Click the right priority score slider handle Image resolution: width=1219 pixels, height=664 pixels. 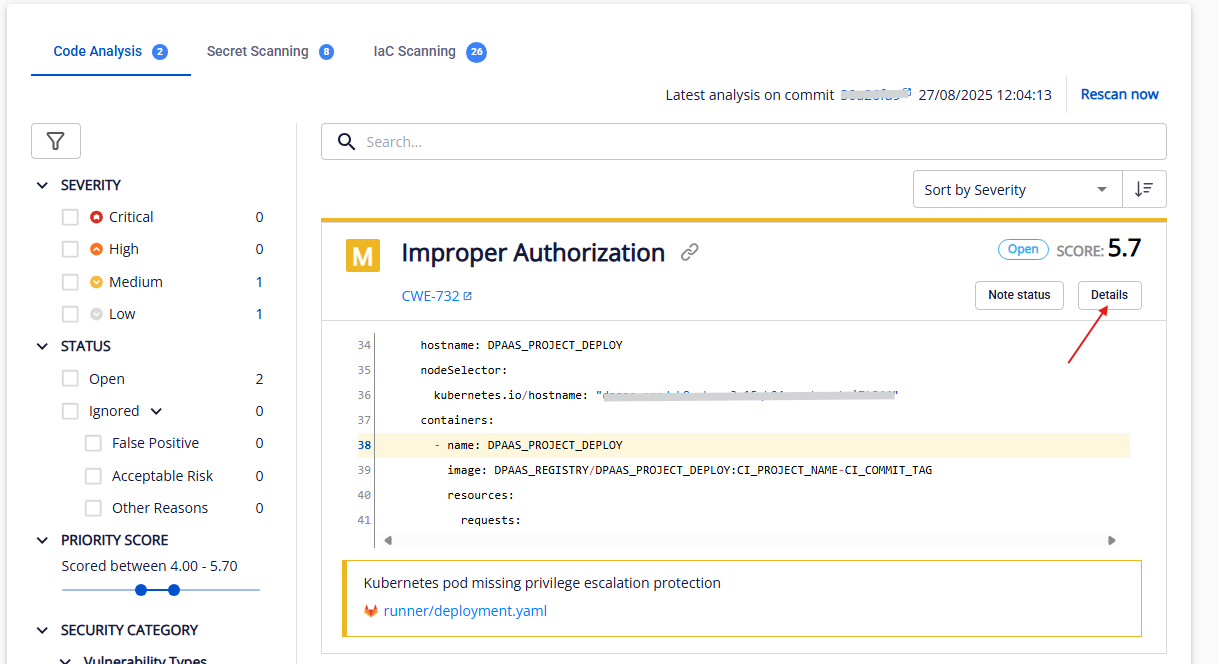pos(174,590)
